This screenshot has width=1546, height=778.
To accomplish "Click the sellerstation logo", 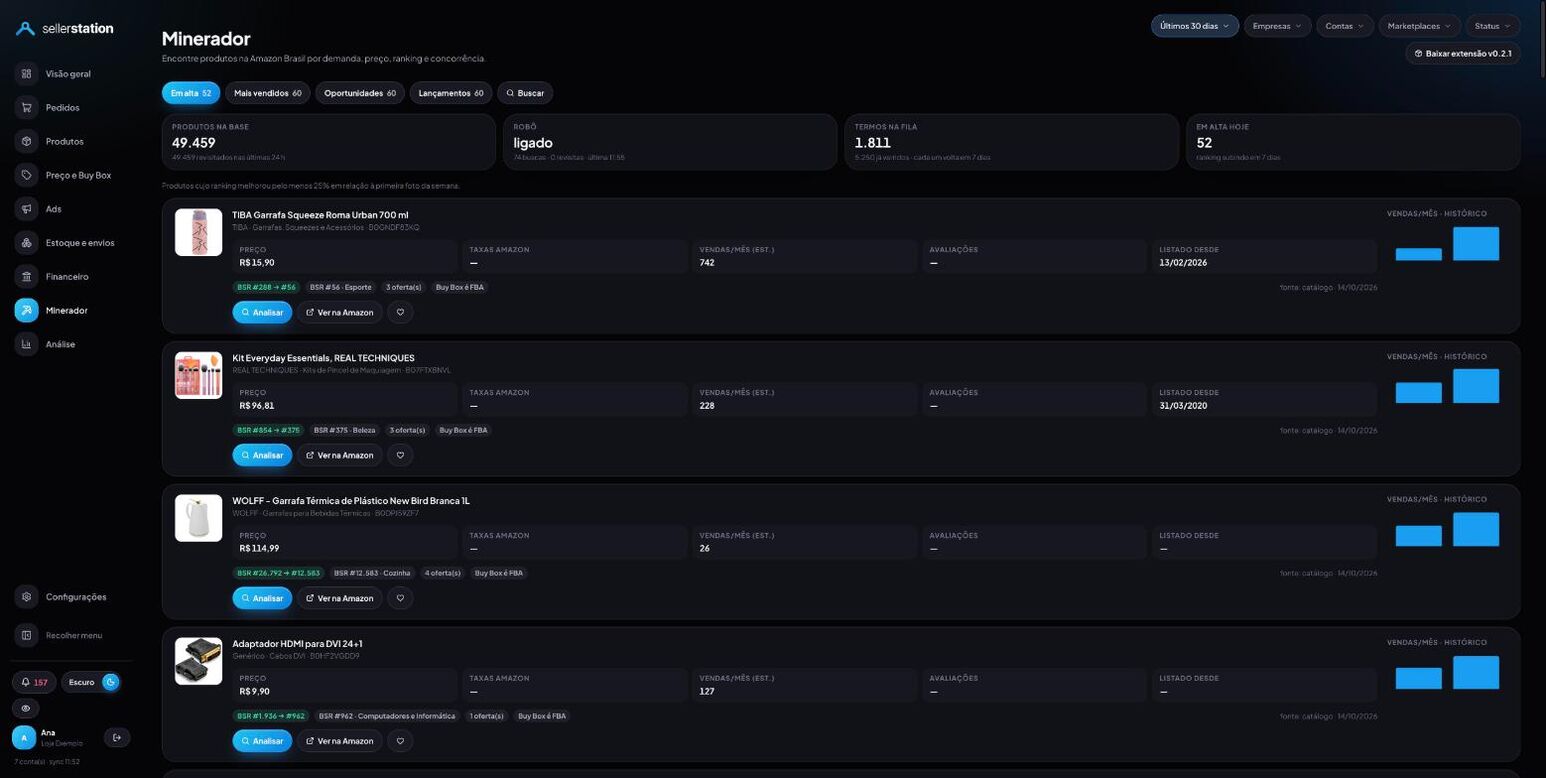I will 66,29.
